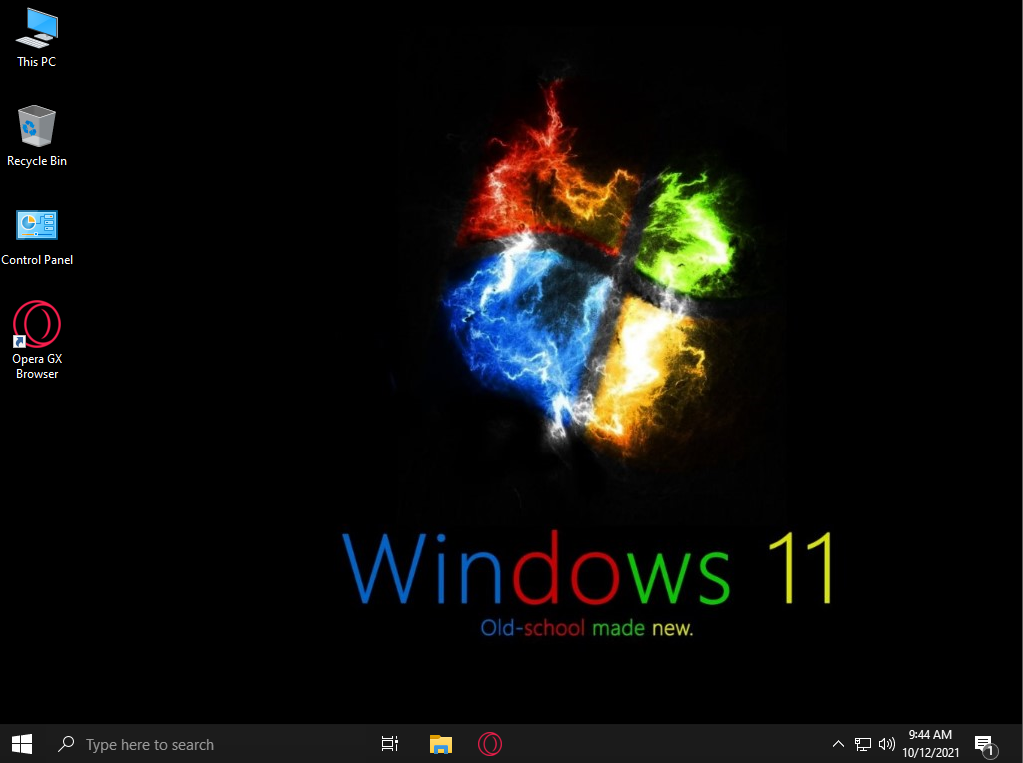This screenshot has width=1023, height=763.
Task: Open the volume speaker tray icon
Action: [x=886, y=744]
